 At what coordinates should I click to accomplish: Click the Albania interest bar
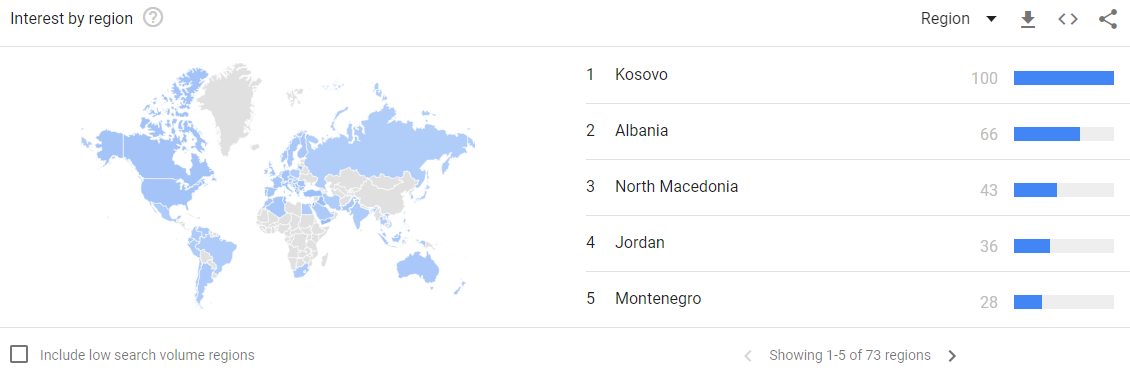[x=1064, y=133]
